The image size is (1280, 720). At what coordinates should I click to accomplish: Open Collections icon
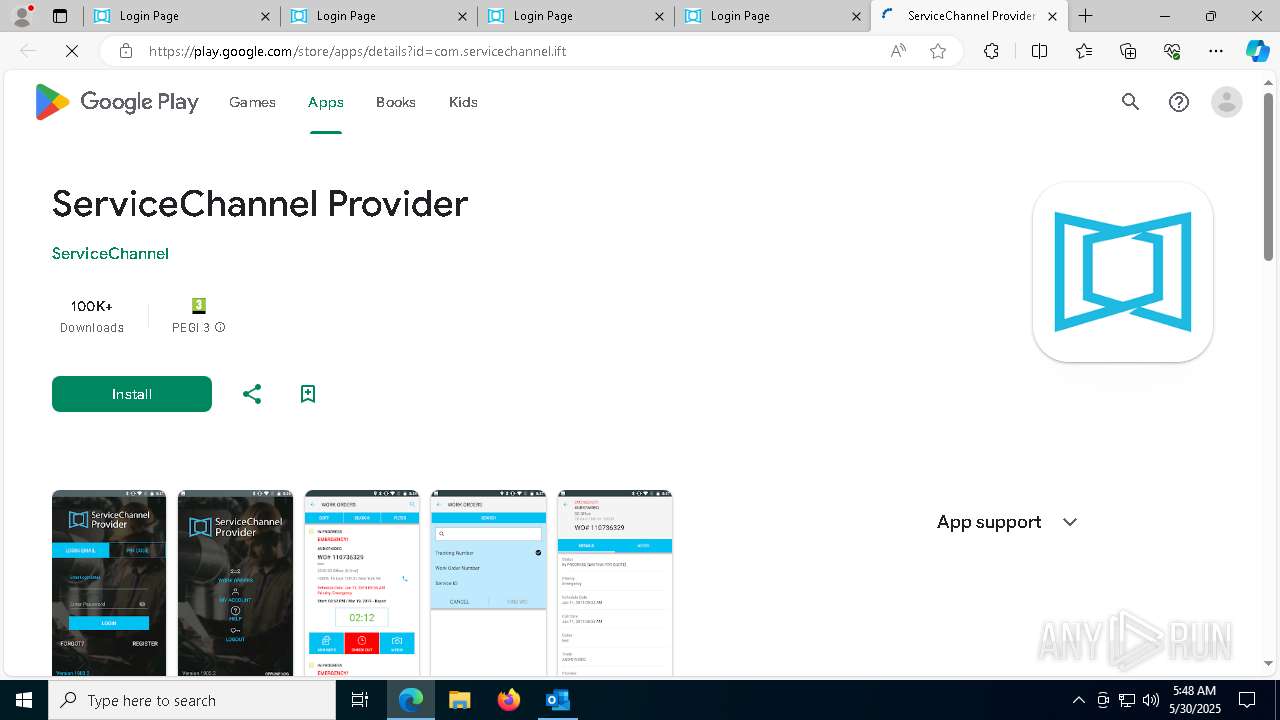click(x=1128, y=51)
